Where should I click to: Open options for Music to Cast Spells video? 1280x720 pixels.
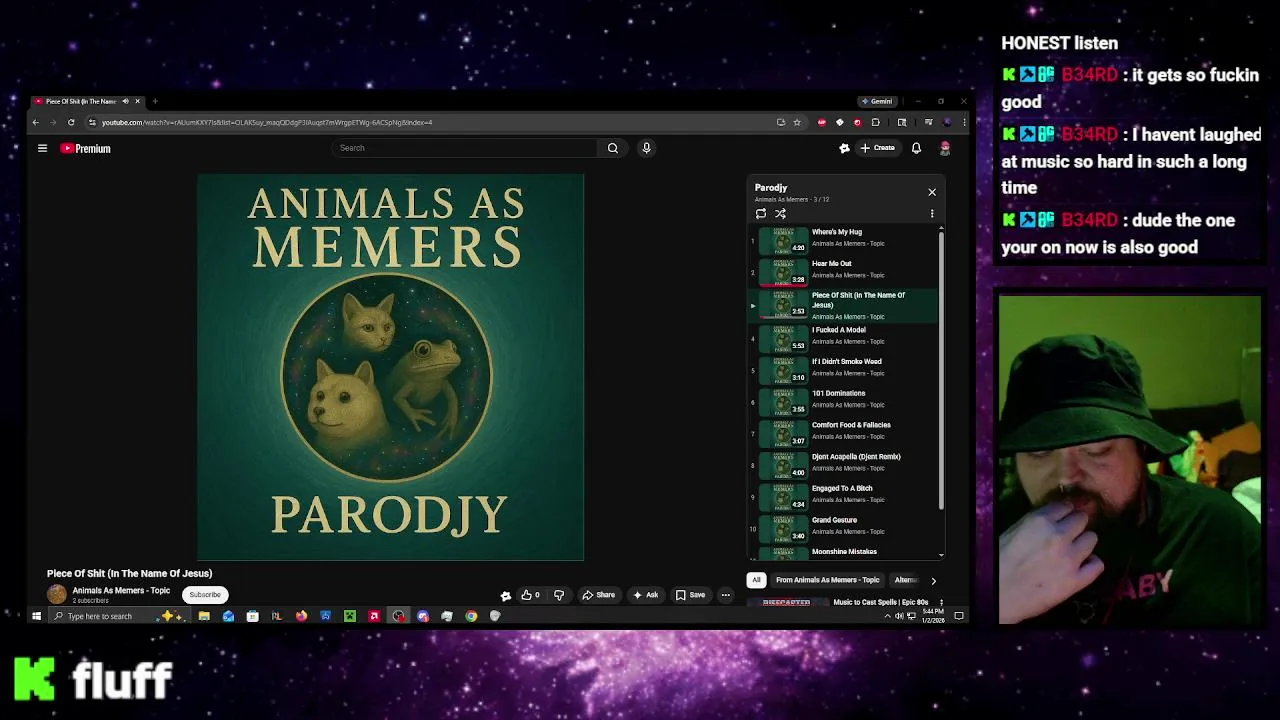click(x=941, y=603)
